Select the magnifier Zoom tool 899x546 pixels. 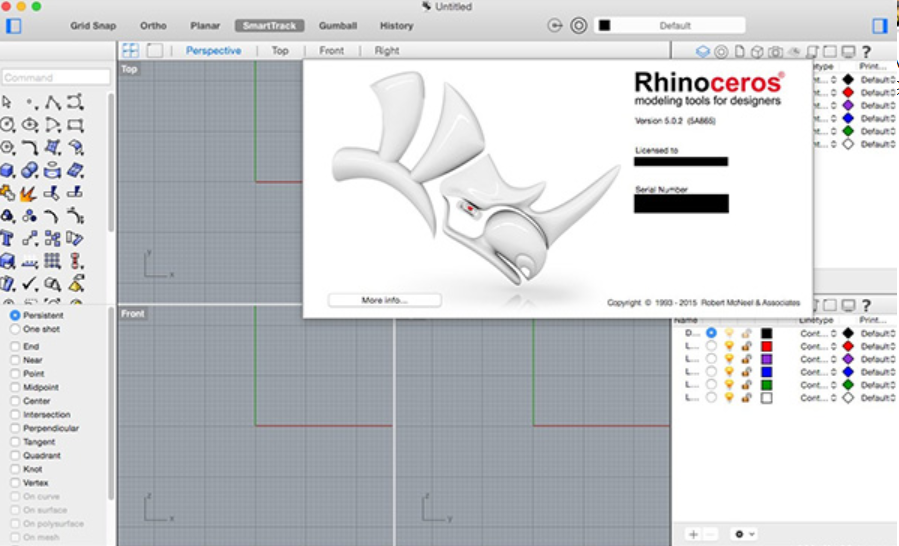53,283
